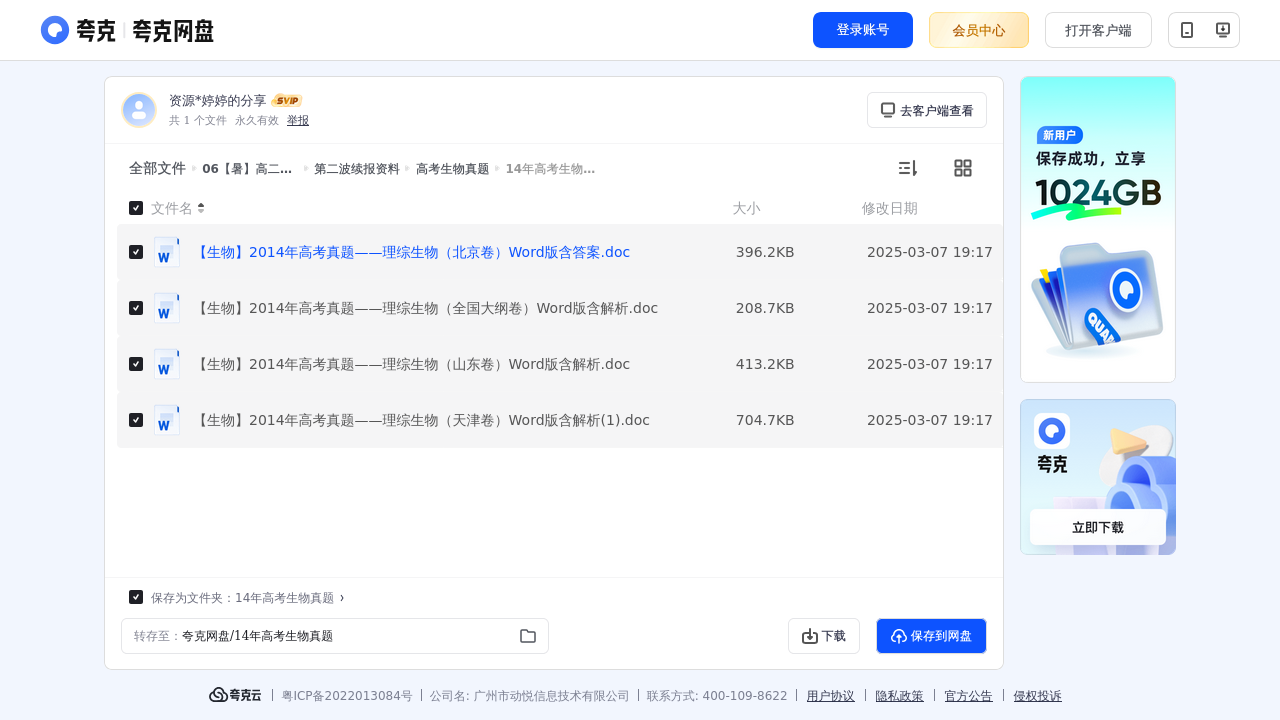This screenshot has width=1280, height=720.
Task: Click the sharer's avatar icon
Action: click(x=139, y=110)
